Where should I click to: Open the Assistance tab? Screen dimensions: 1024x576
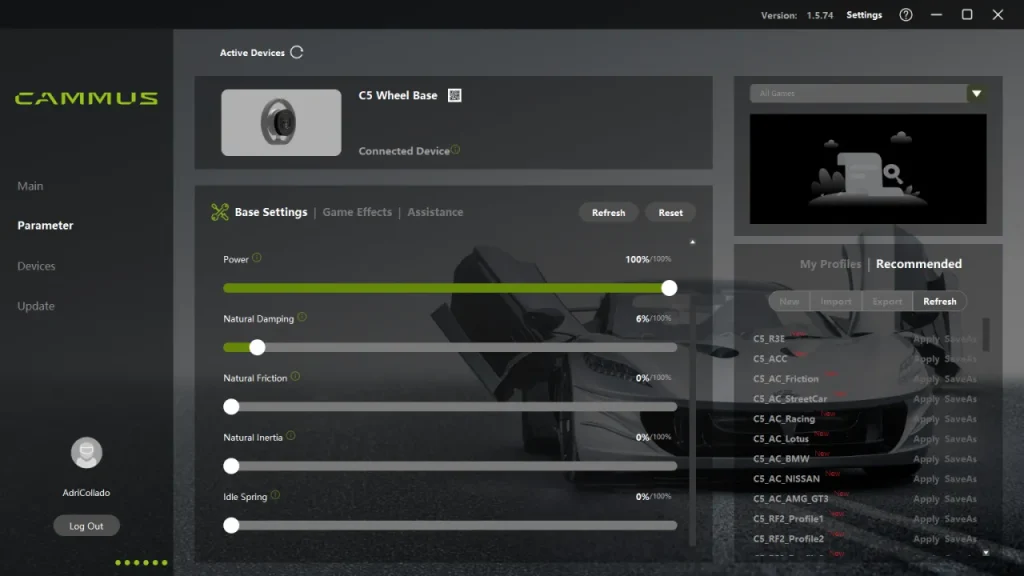[x=435, y=212]
